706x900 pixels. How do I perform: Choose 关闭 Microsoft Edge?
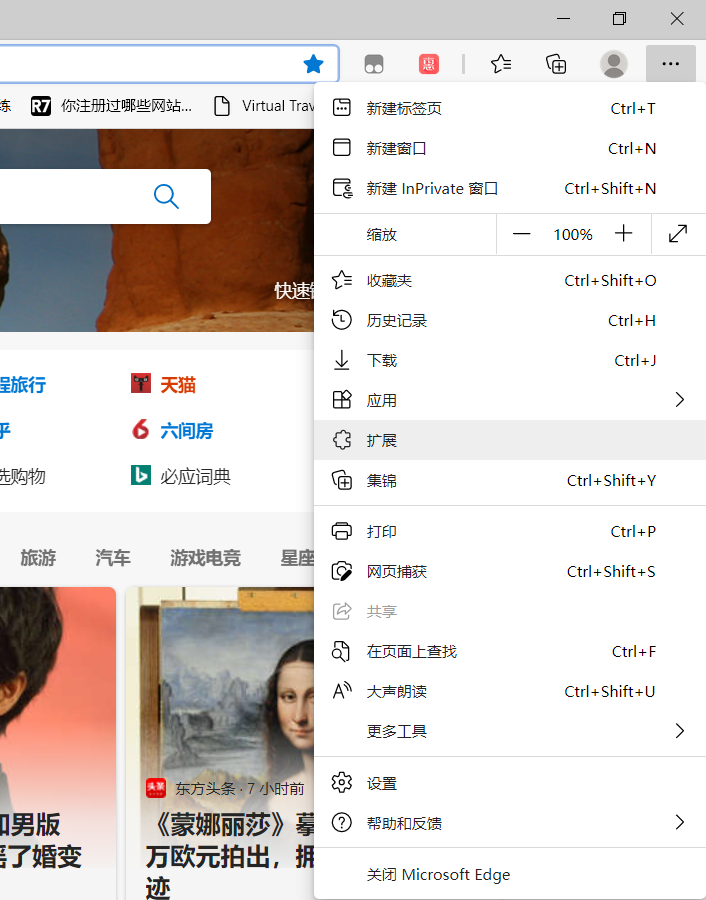[510, 874]
